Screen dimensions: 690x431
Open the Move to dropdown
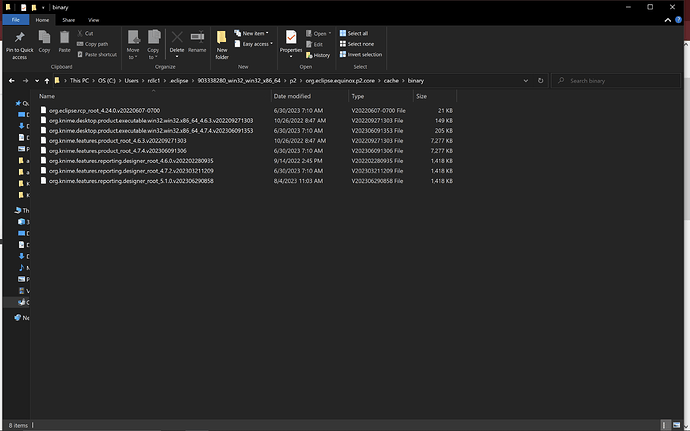(x=133, y=45)
